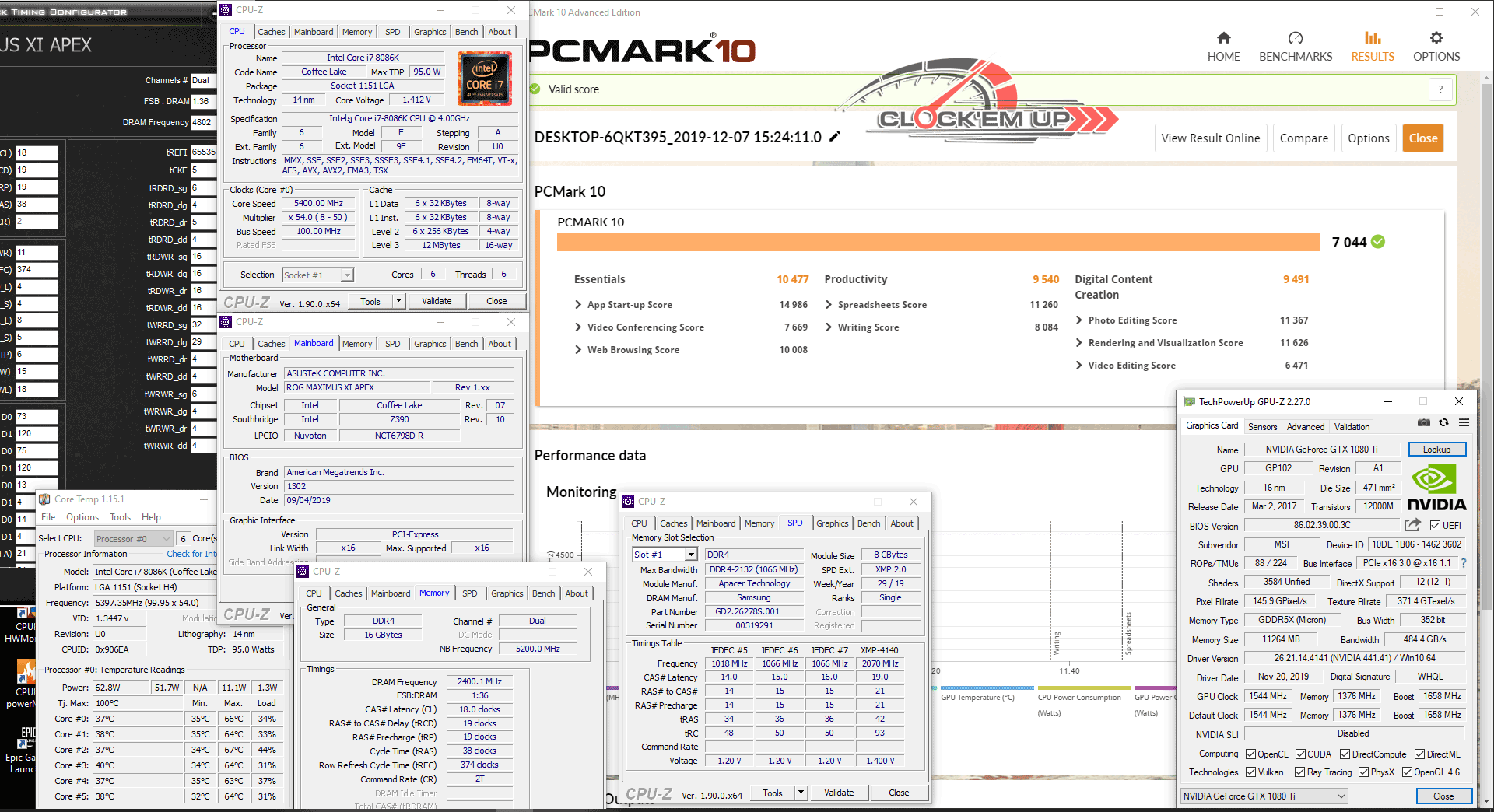Image resolution: width=1494 pixels, height=812 pixels.
Task: Click the pencil icon to rename result
Action: coord(835,137)
